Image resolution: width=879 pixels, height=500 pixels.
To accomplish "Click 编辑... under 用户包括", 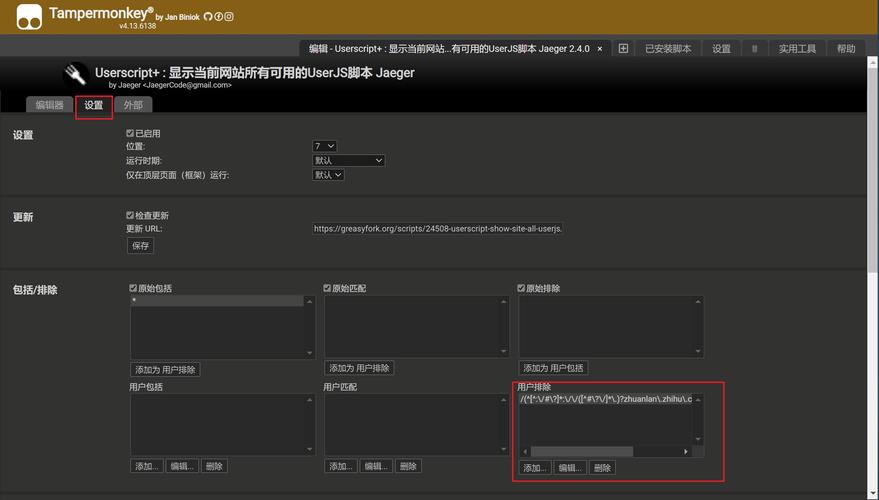I will tap(182, 466).
